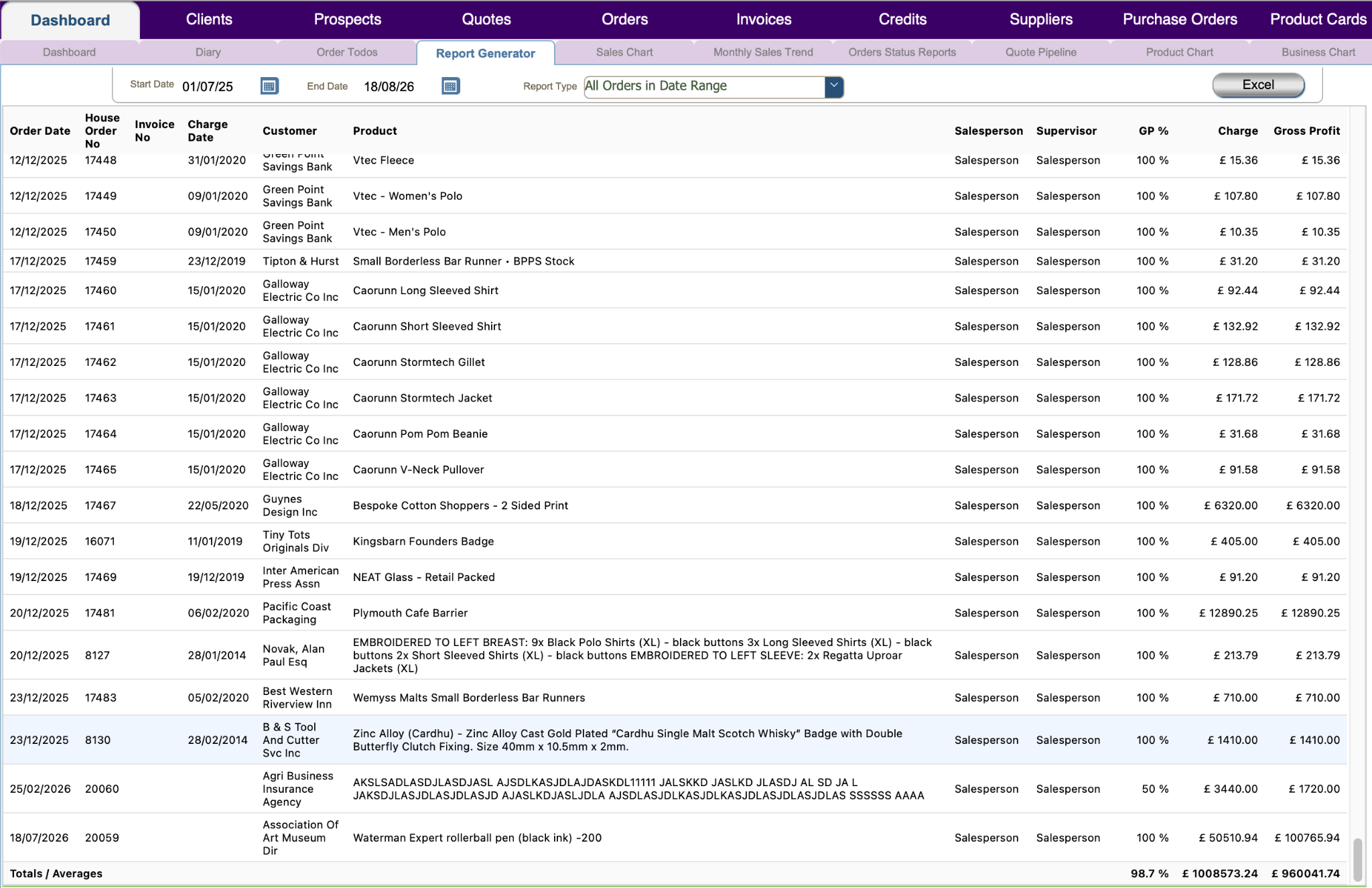This screenshot has width=1372, height=888.
Task: Select house order number 17449
Action: (100, 196)
